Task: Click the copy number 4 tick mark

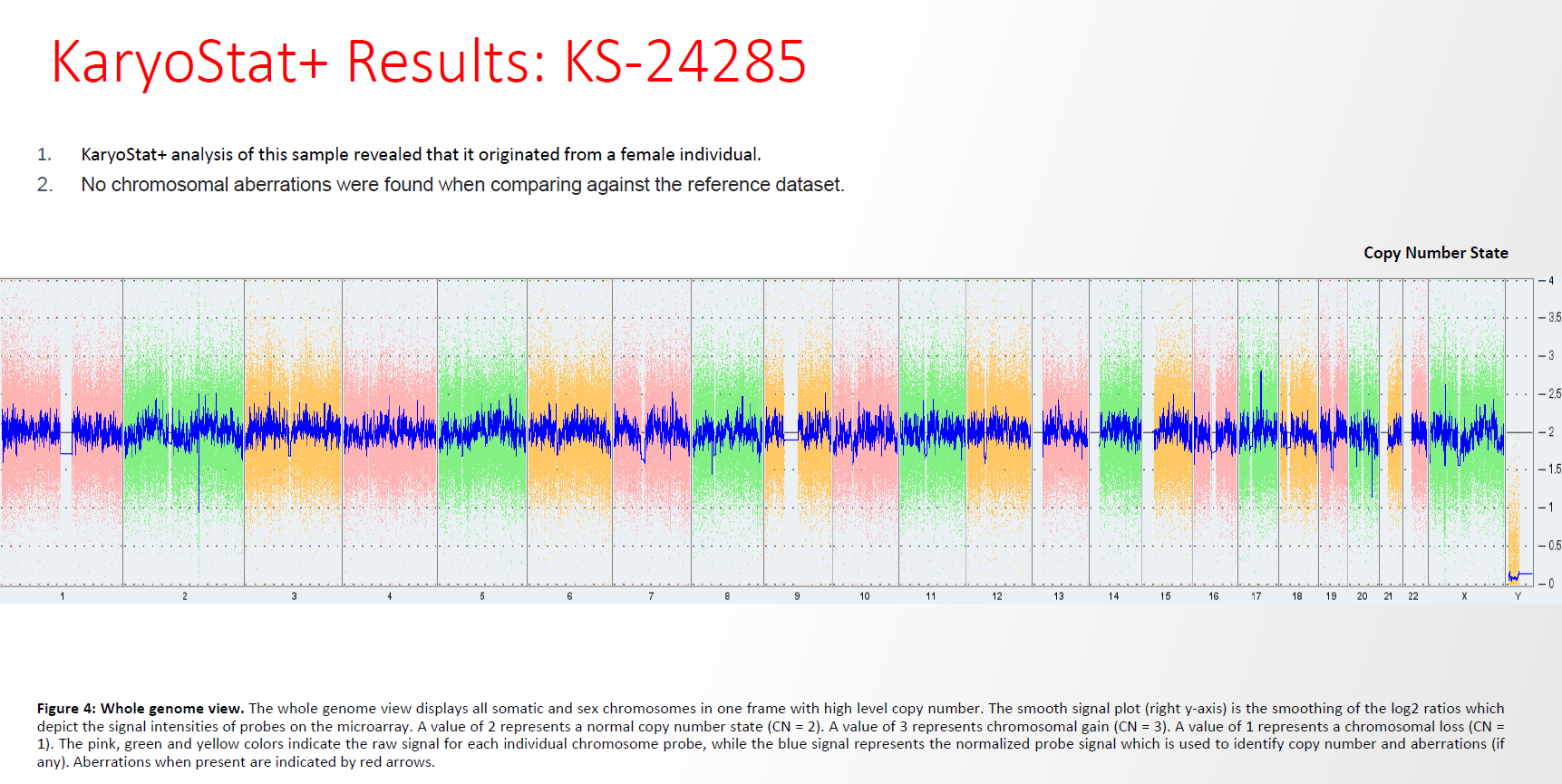Action: coord(1550,281)
